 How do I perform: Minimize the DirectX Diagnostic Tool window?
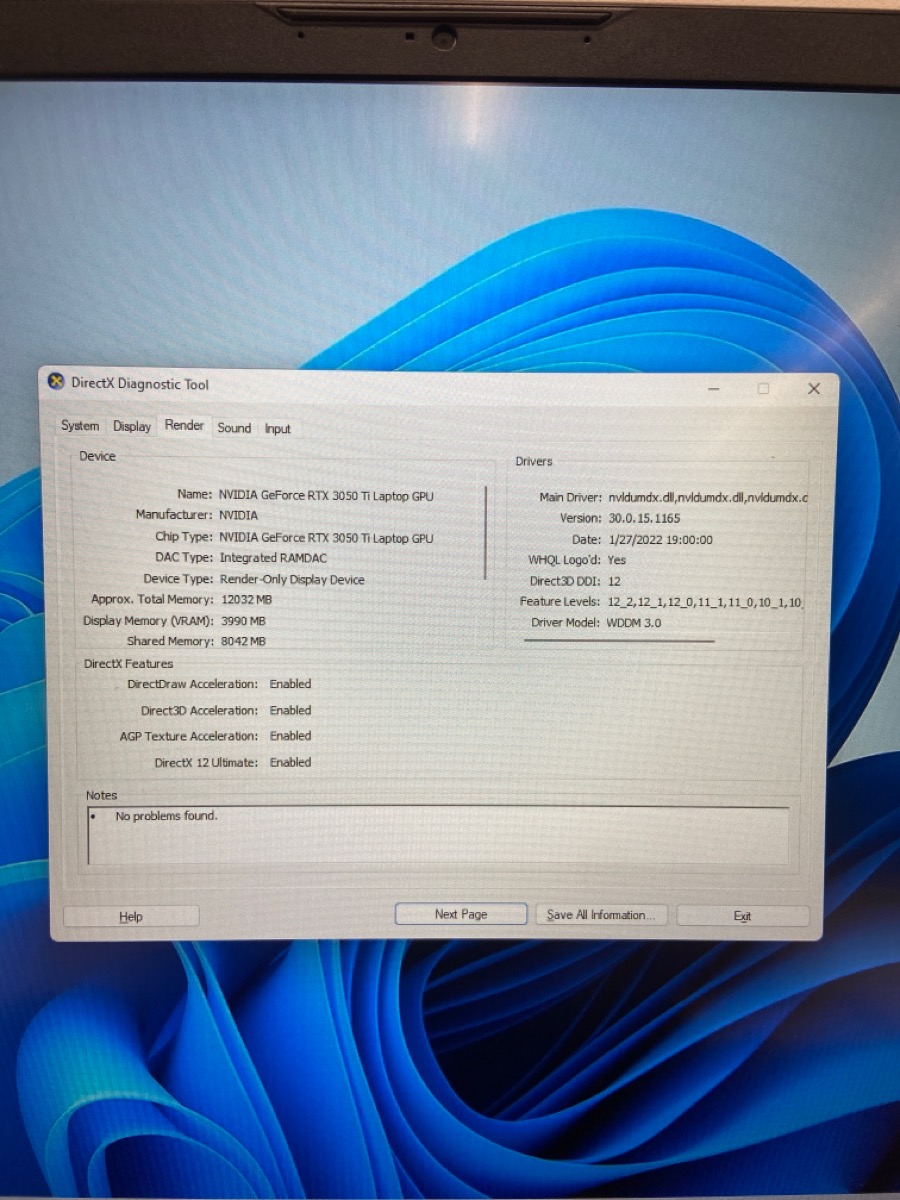pos(714,389)
